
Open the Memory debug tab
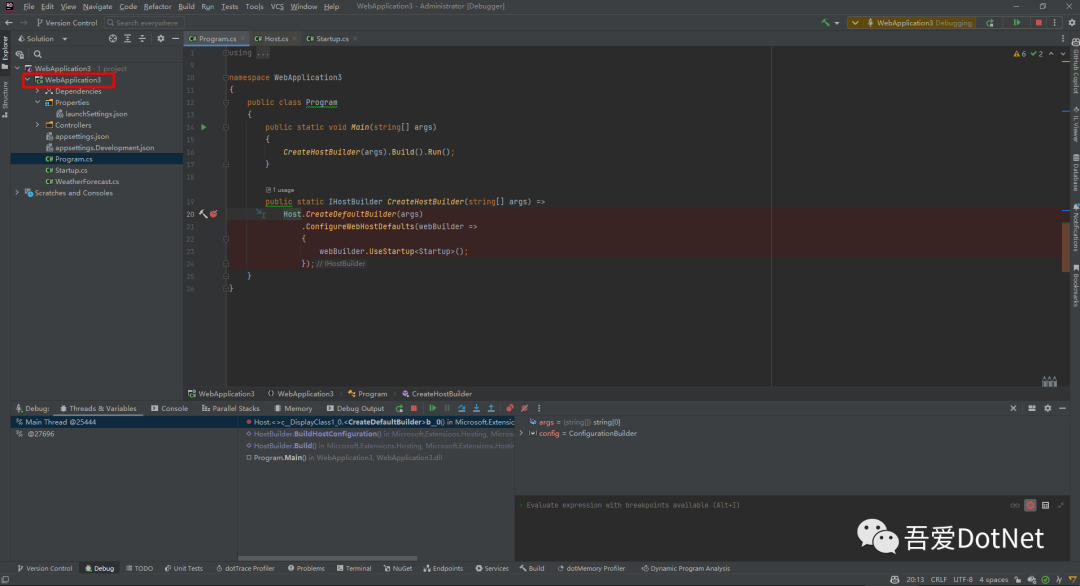coord(293,408)
